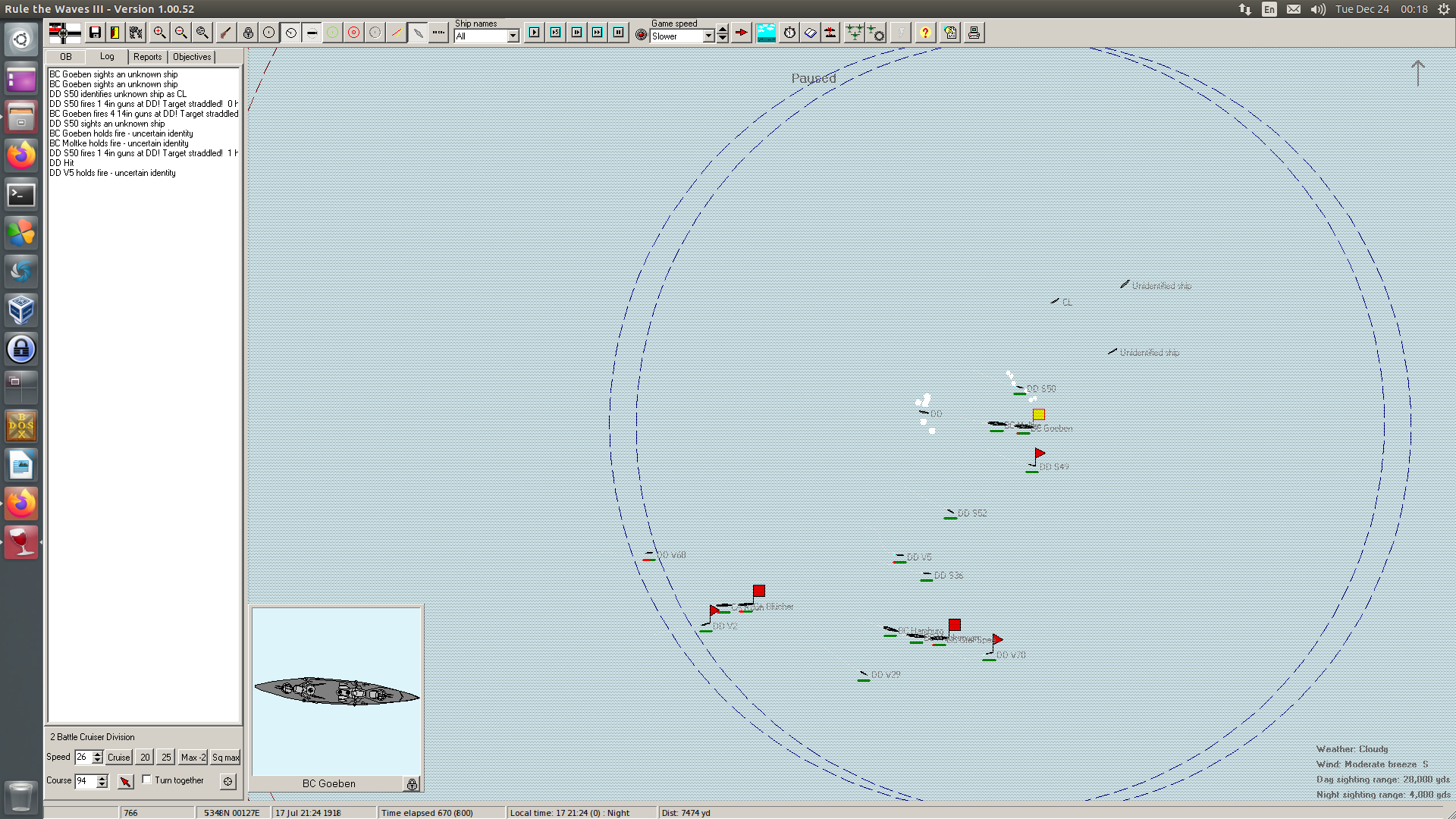1456x819 pixels.
Task: Toggle the green range circle icon
Action: [x=332, y=33]
